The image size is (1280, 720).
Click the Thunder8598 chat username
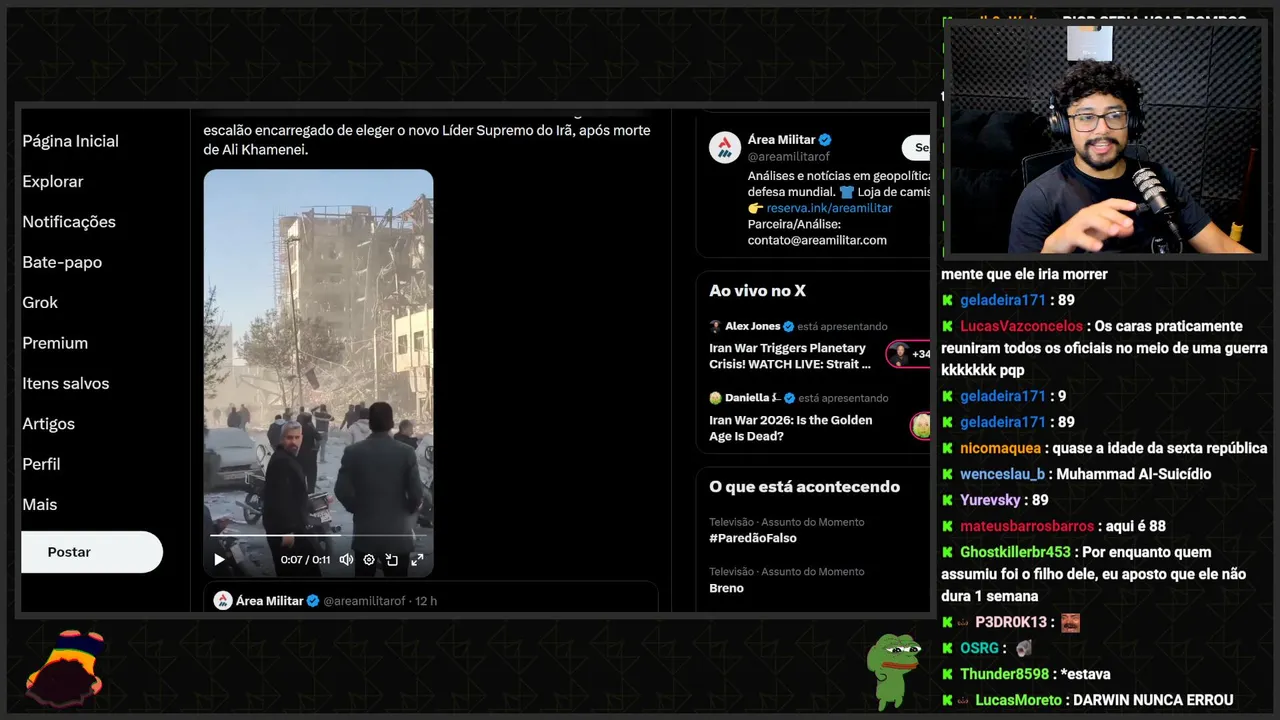pos(1004,674)
